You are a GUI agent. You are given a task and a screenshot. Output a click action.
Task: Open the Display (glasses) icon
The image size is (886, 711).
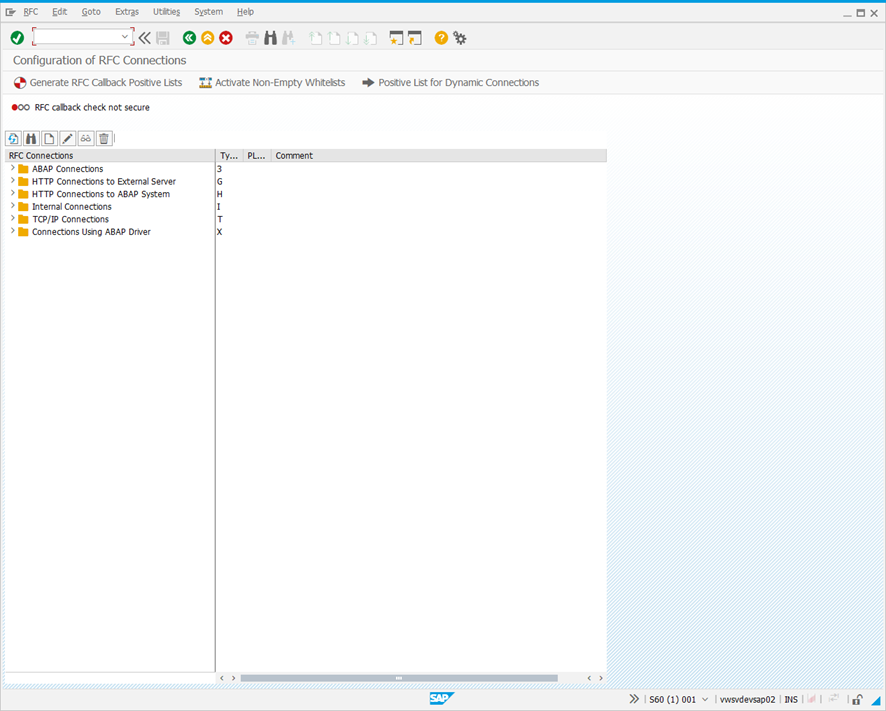[x=85, y=138]
